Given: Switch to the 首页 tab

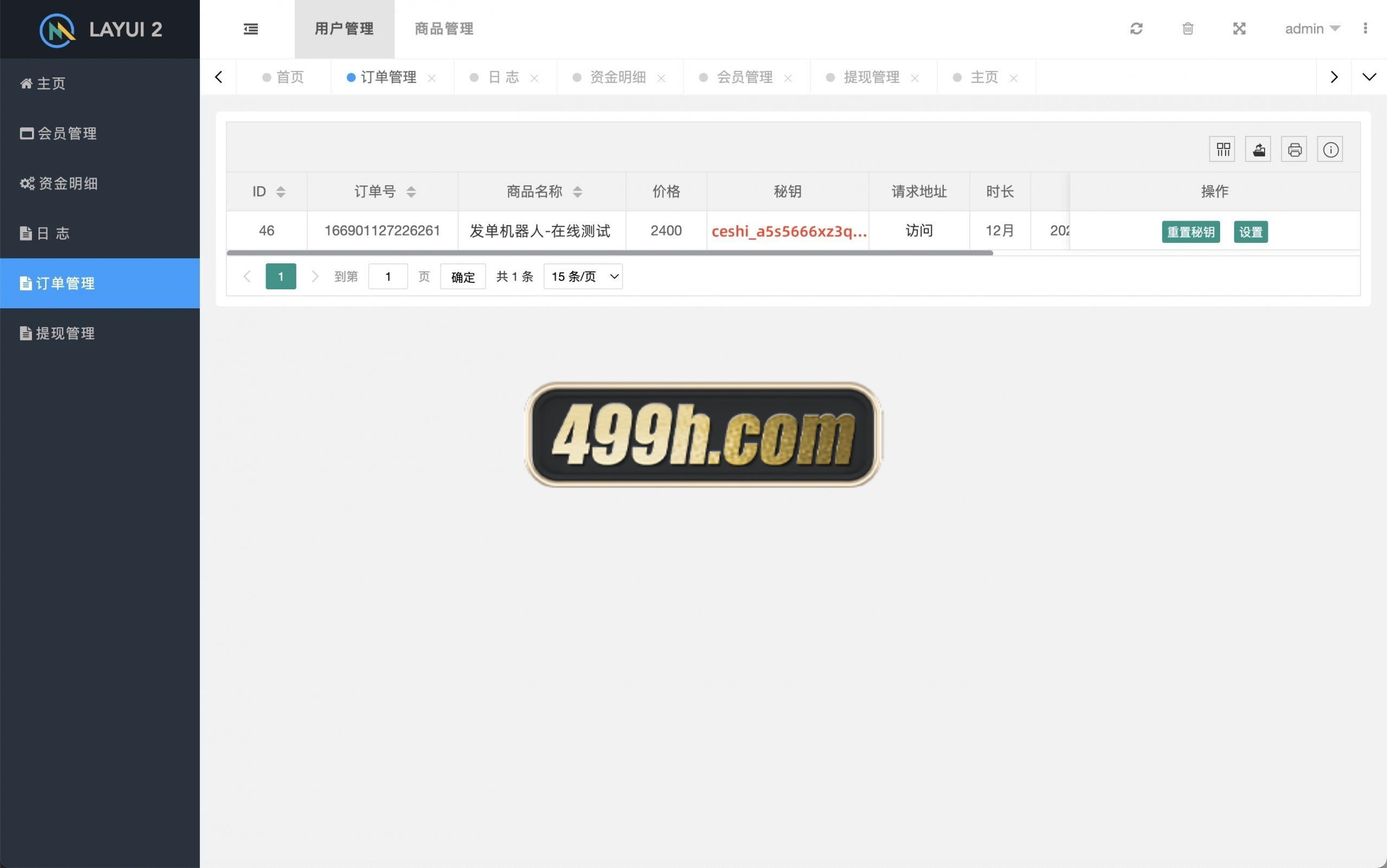Looking at the screenshot, I should [283, 77].
